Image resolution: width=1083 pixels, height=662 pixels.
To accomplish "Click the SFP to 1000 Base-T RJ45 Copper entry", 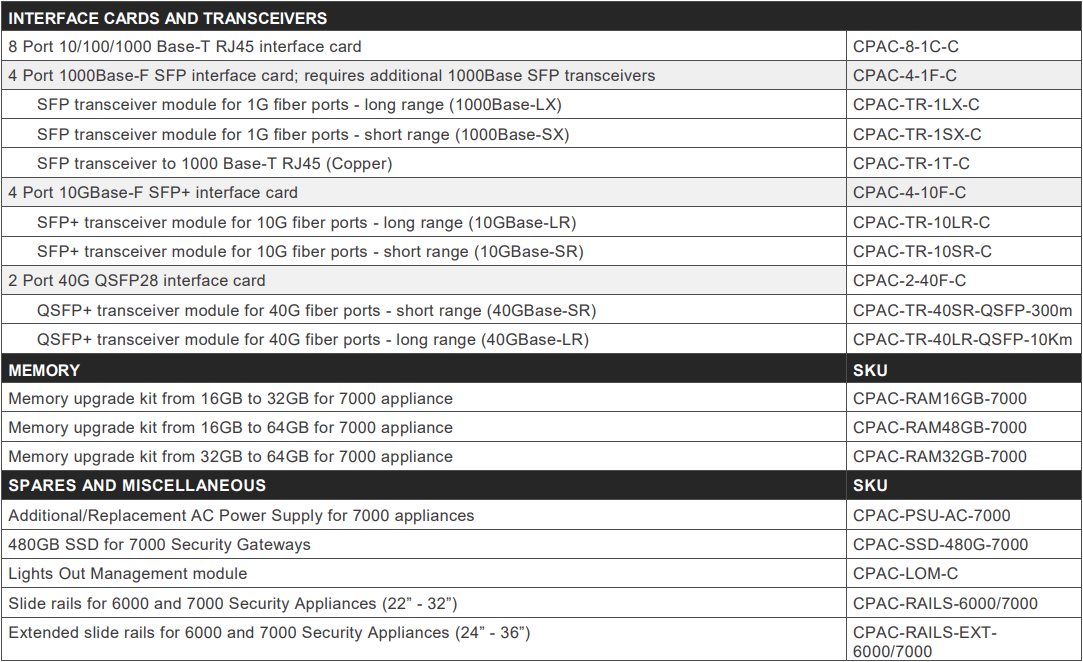I will (215, 164).
